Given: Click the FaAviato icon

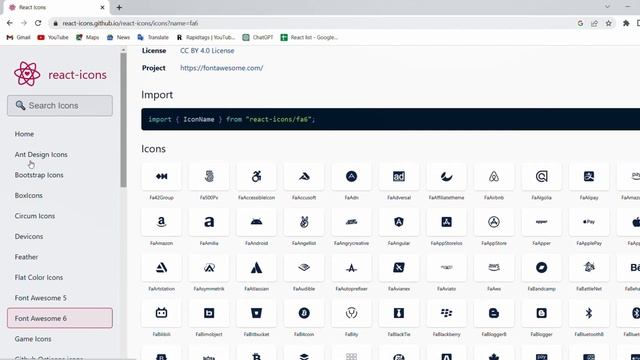Looking at the screenshot, I should pyautogui.click(x=447, y=268).
